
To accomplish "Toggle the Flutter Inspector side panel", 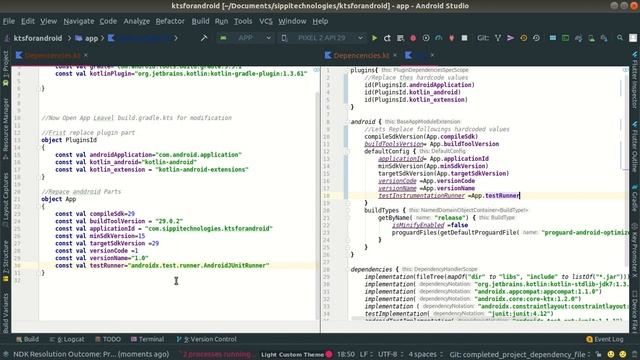I will [635, 81].
